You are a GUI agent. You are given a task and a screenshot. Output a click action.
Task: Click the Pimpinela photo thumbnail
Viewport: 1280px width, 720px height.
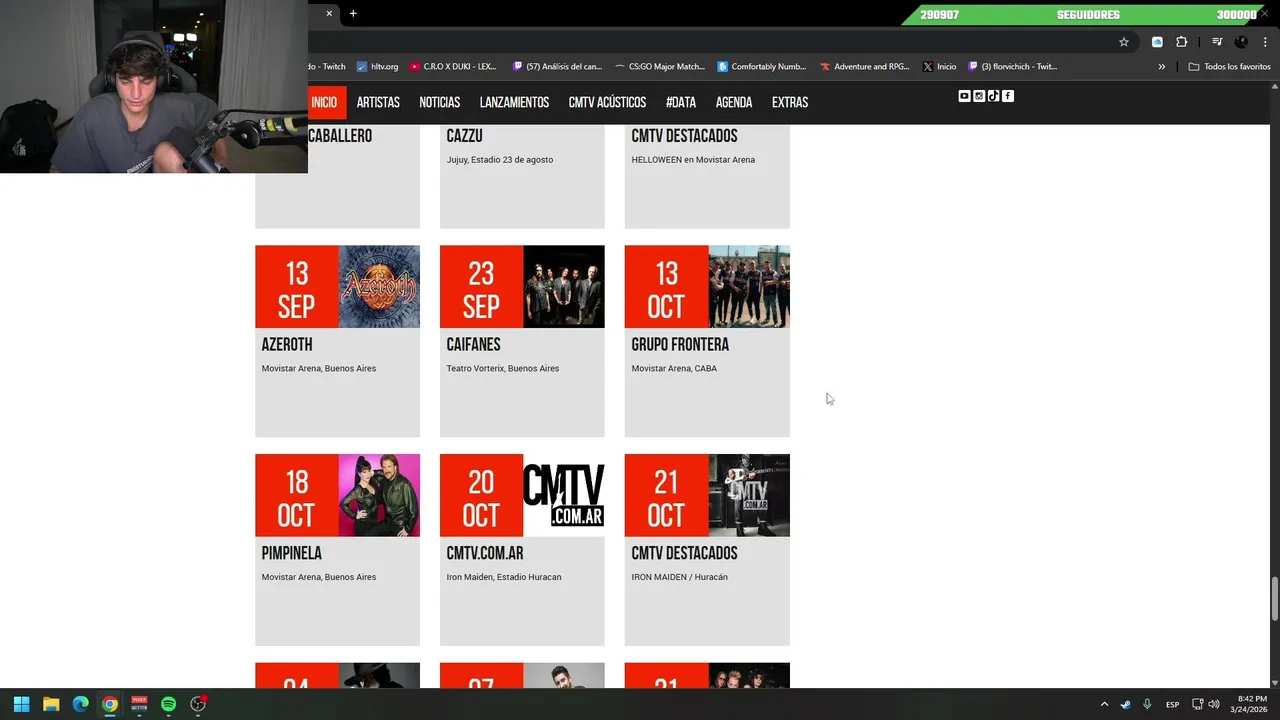[379, 496]
